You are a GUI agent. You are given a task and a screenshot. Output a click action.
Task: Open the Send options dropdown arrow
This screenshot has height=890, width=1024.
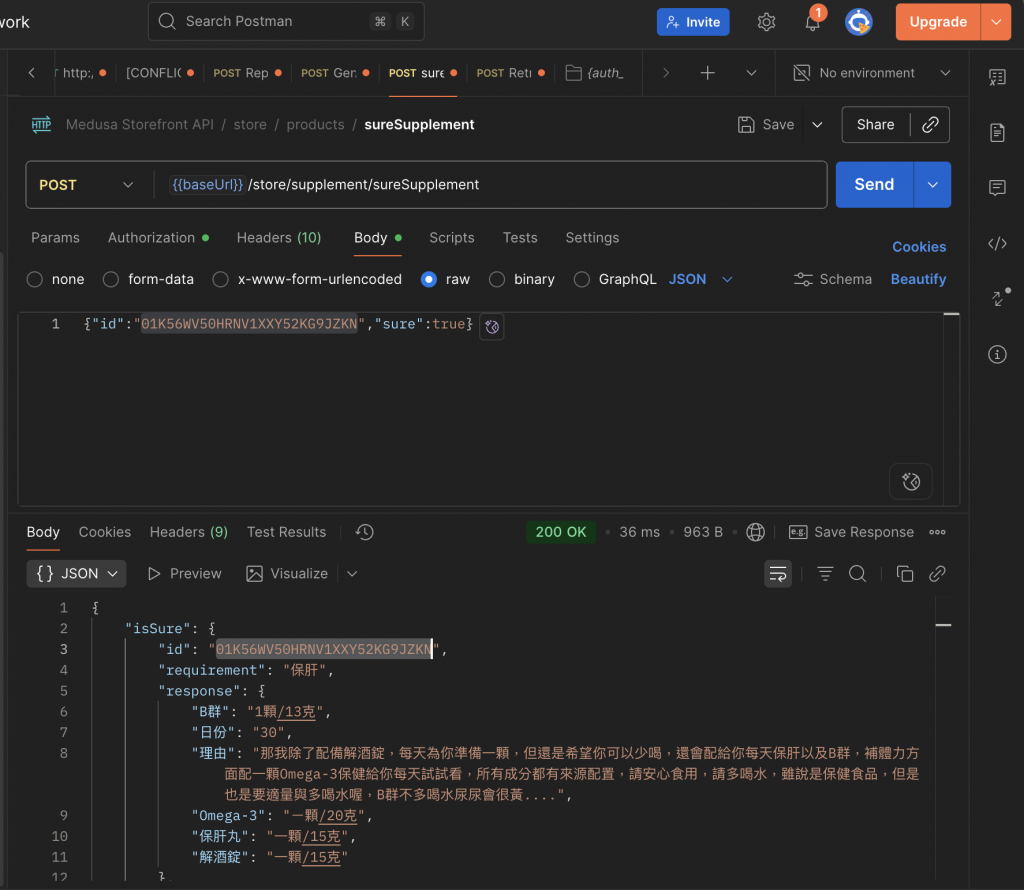[932, 185]
